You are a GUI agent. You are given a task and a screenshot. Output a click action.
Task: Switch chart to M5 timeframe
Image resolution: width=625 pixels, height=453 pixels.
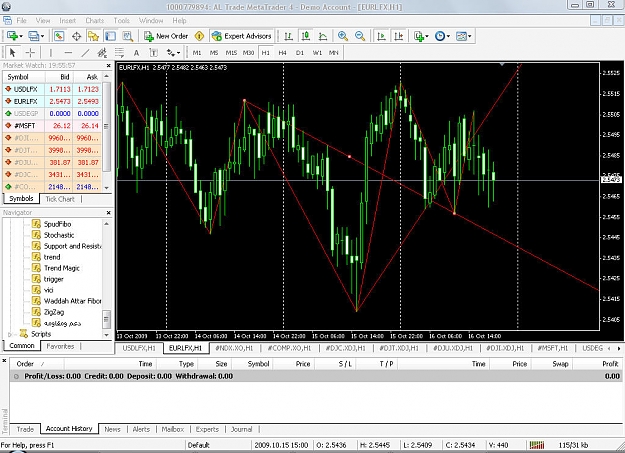214,53
